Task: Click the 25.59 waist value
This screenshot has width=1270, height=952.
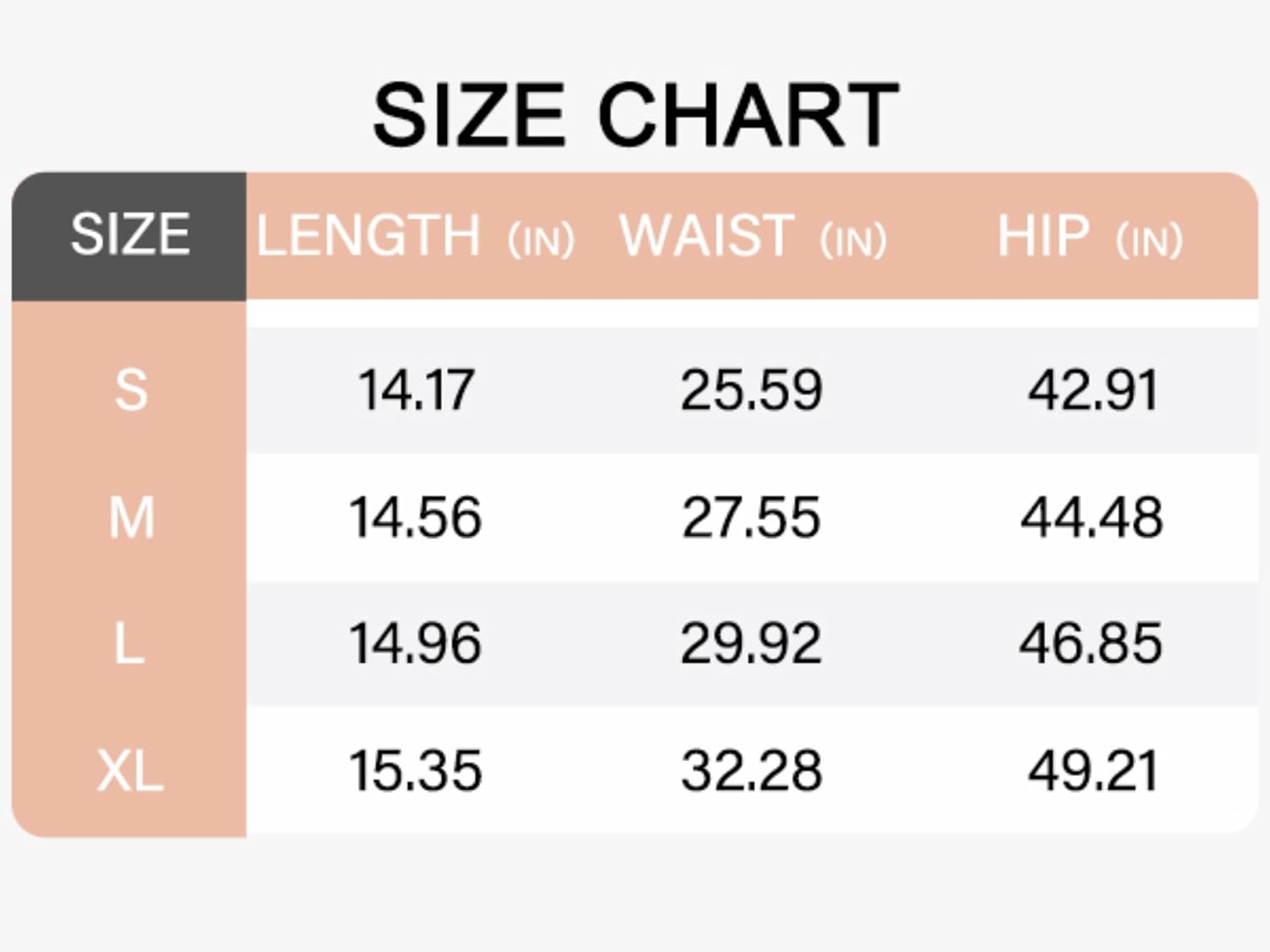Action: (751, 390)
